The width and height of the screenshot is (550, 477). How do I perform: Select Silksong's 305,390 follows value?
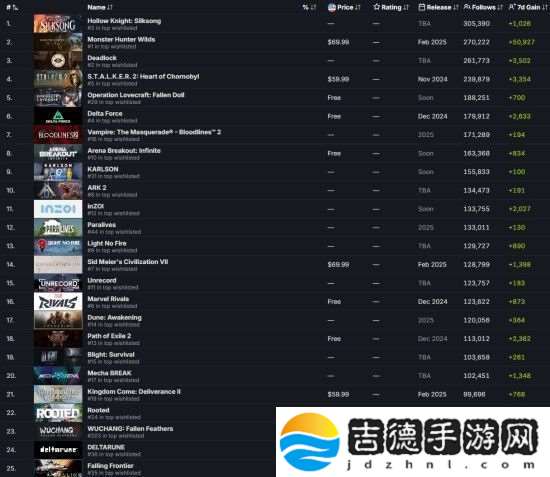tap(476, 23)
